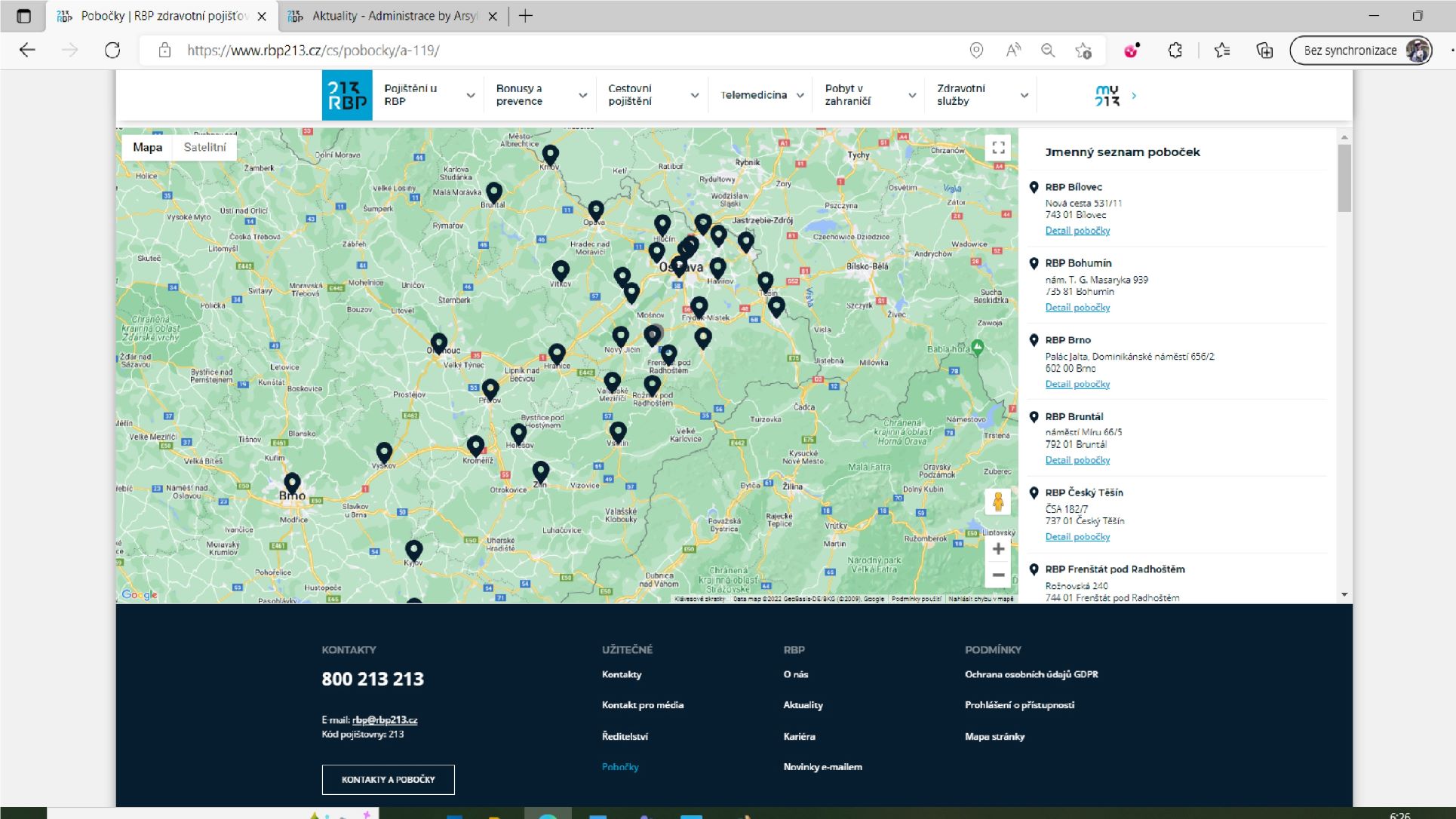The height and width of the screenshot is (819, 1456).
Task: Select the Olomouc map pin
Action: pyautogui.click(x=439, y=344)
